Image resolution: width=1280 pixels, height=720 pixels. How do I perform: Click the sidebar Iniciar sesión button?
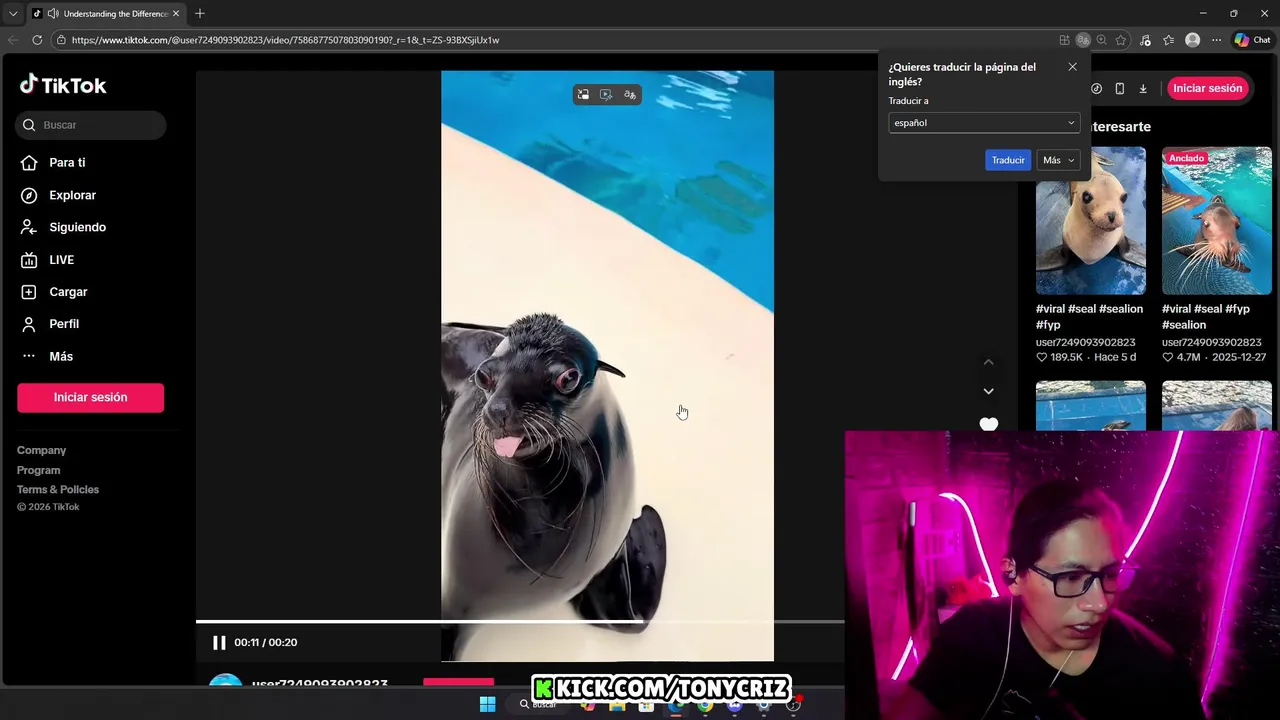(x=90, y=397)
